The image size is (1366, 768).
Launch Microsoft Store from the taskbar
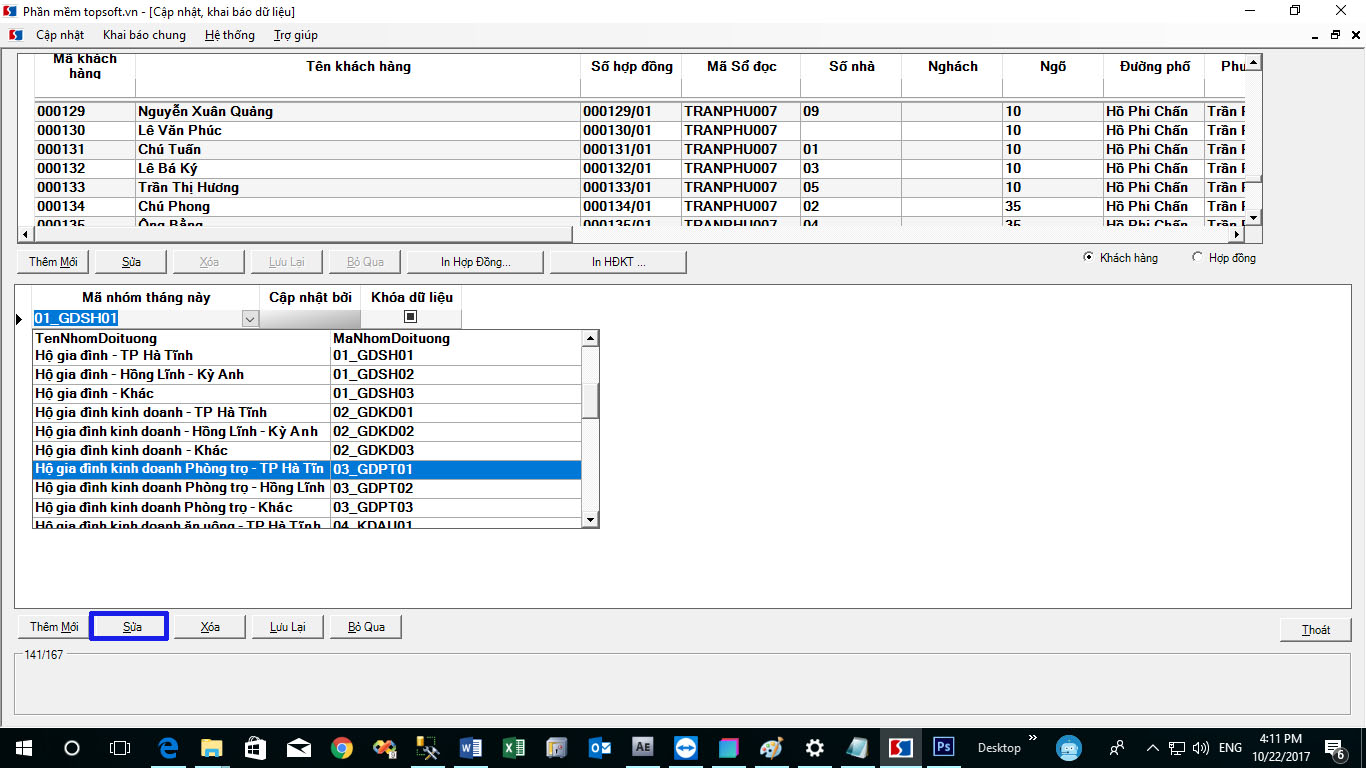pos(255,747)
